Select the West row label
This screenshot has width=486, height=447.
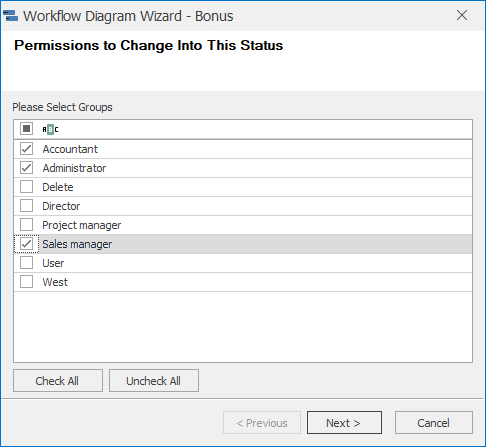coord(55,282)
